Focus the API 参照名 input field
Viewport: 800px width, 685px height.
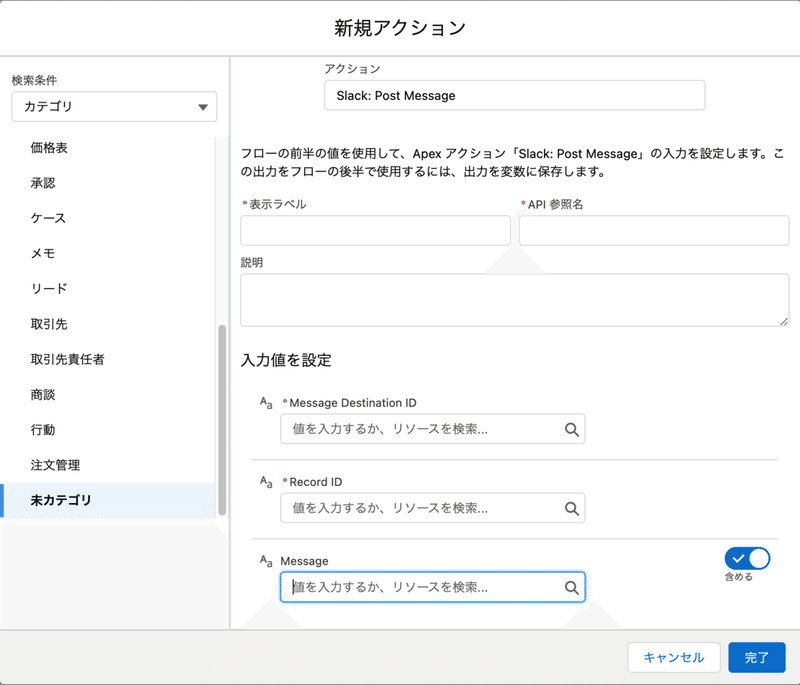click(654, 230)
